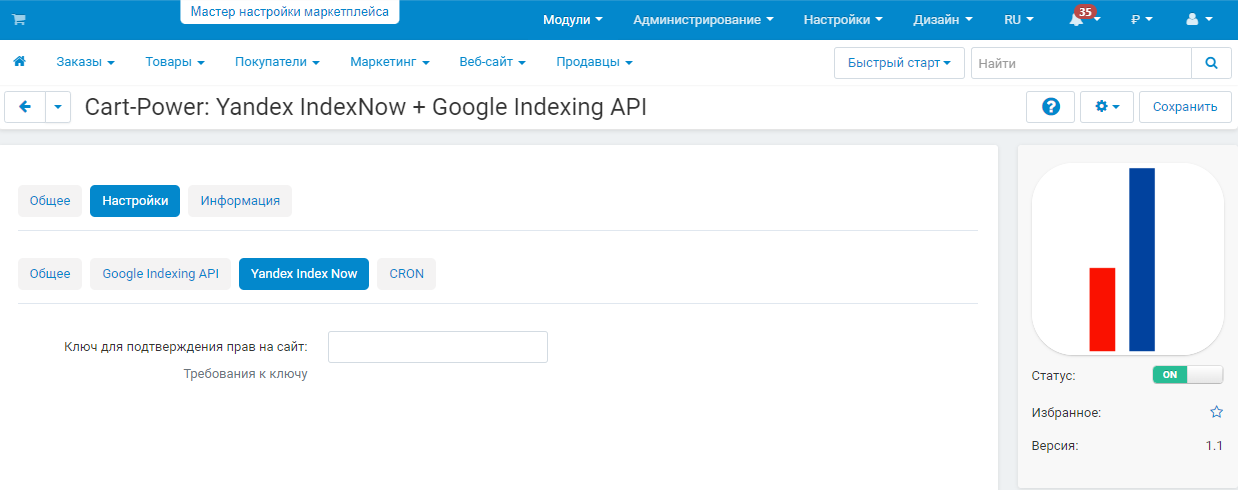
Task: Switch to the Информация tab
Action: point(240,201)
